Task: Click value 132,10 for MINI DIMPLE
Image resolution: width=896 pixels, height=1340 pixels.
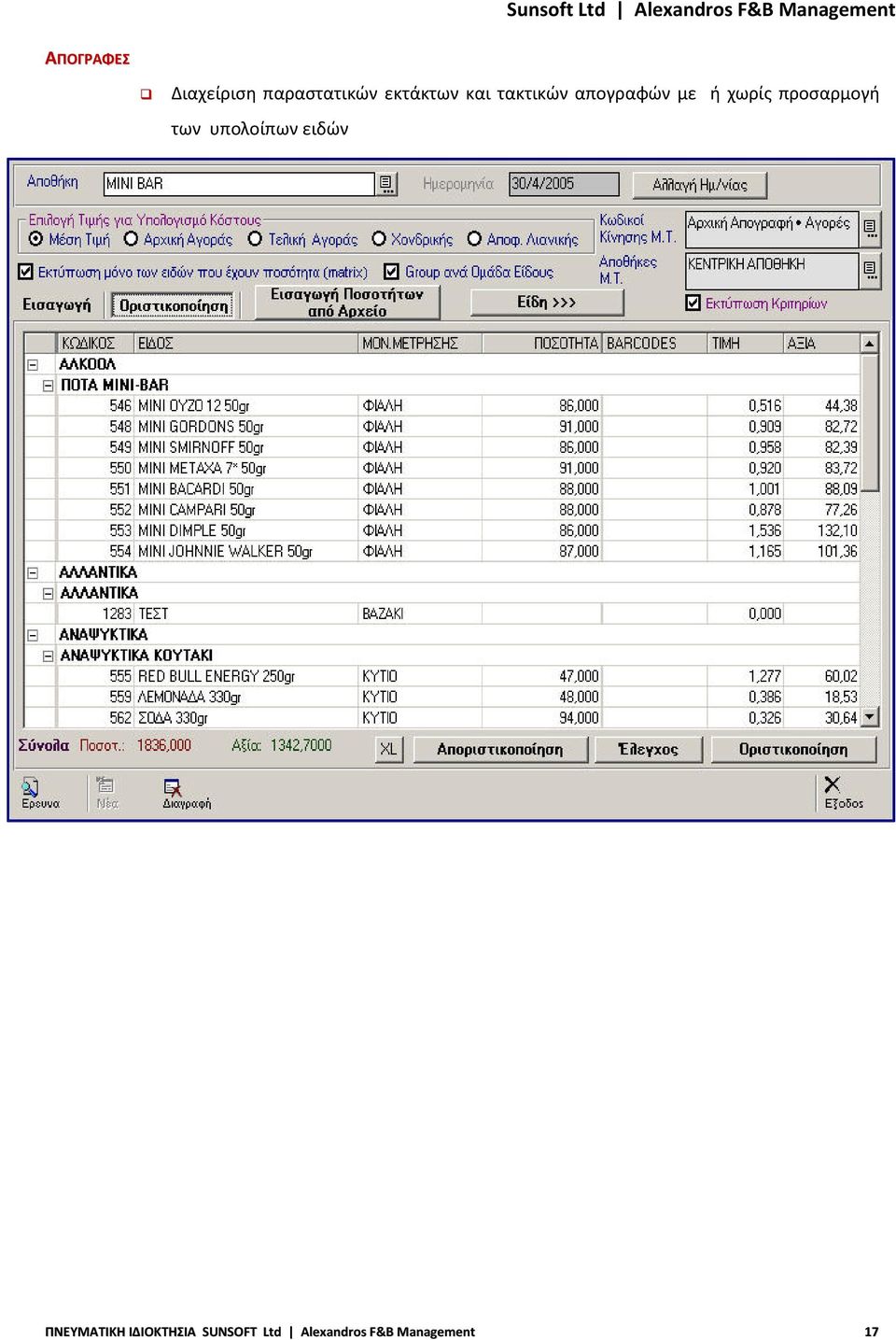Action: pos(837,530)
